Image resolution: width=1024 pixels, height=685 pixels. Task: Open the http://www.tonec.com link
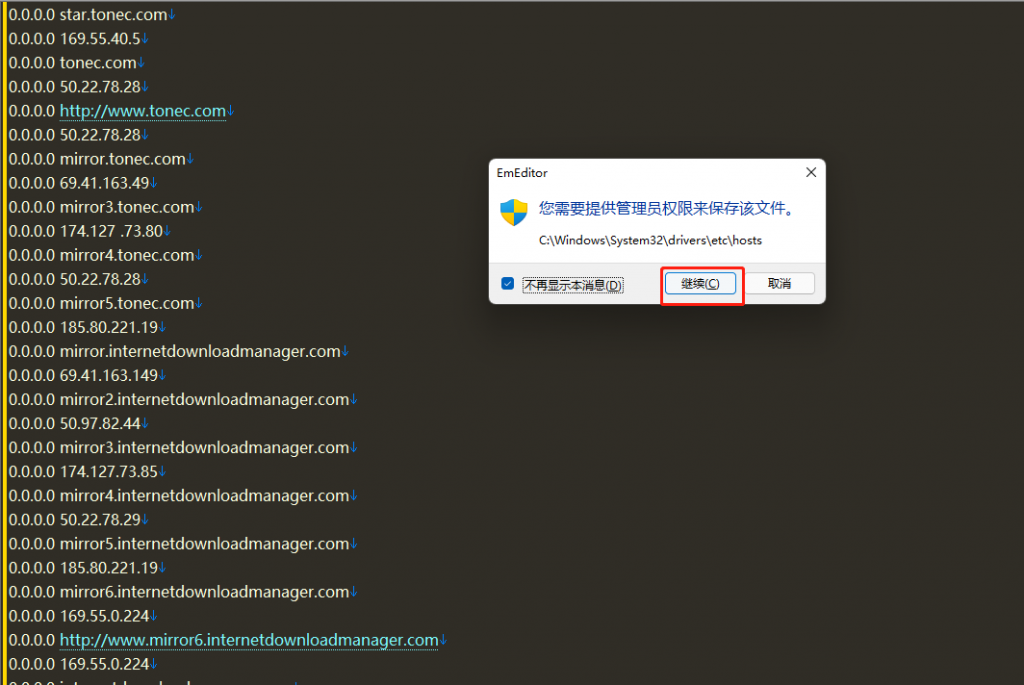point(142,111)
